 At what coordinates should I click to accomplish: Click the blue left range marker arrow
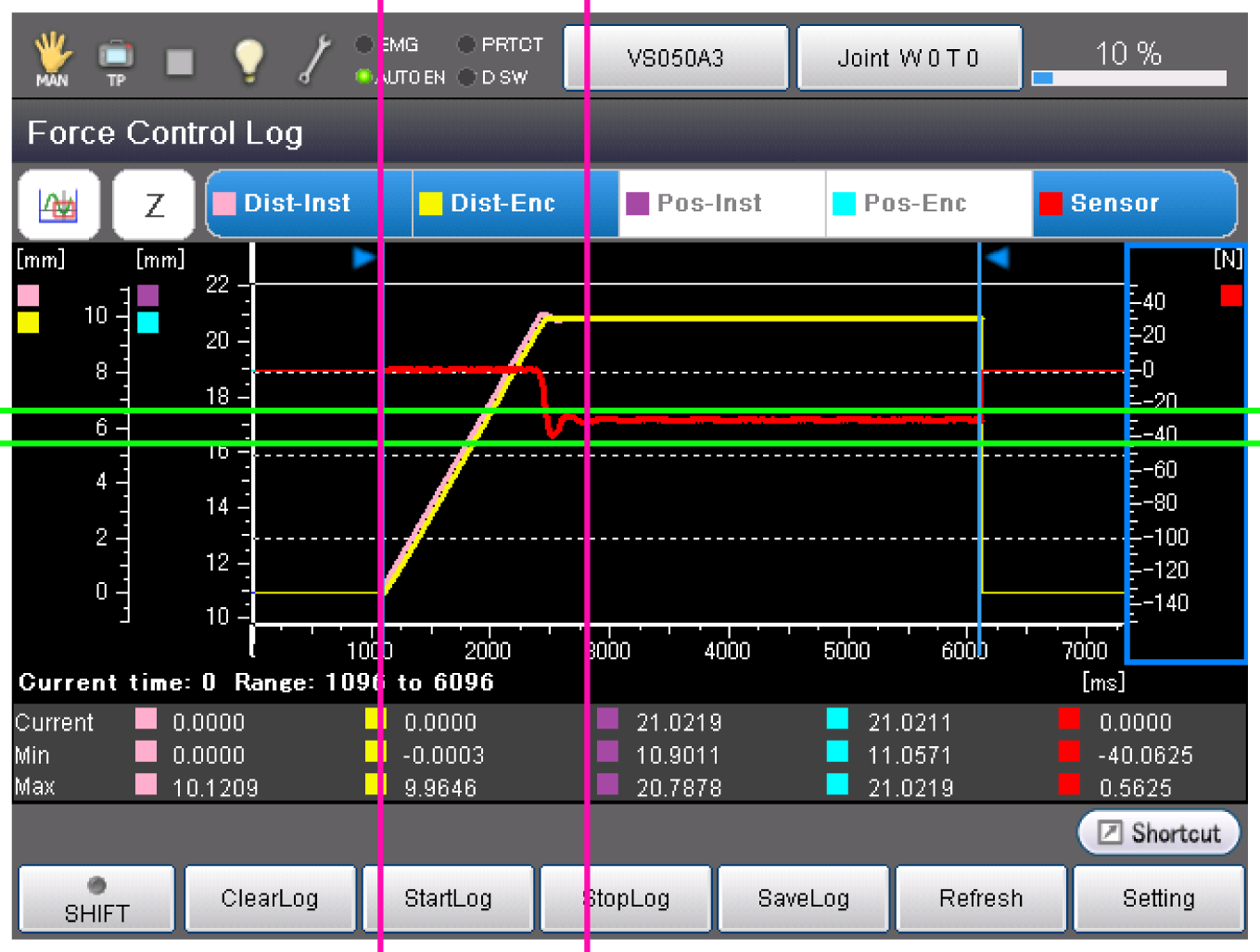[x=363, y=258]
